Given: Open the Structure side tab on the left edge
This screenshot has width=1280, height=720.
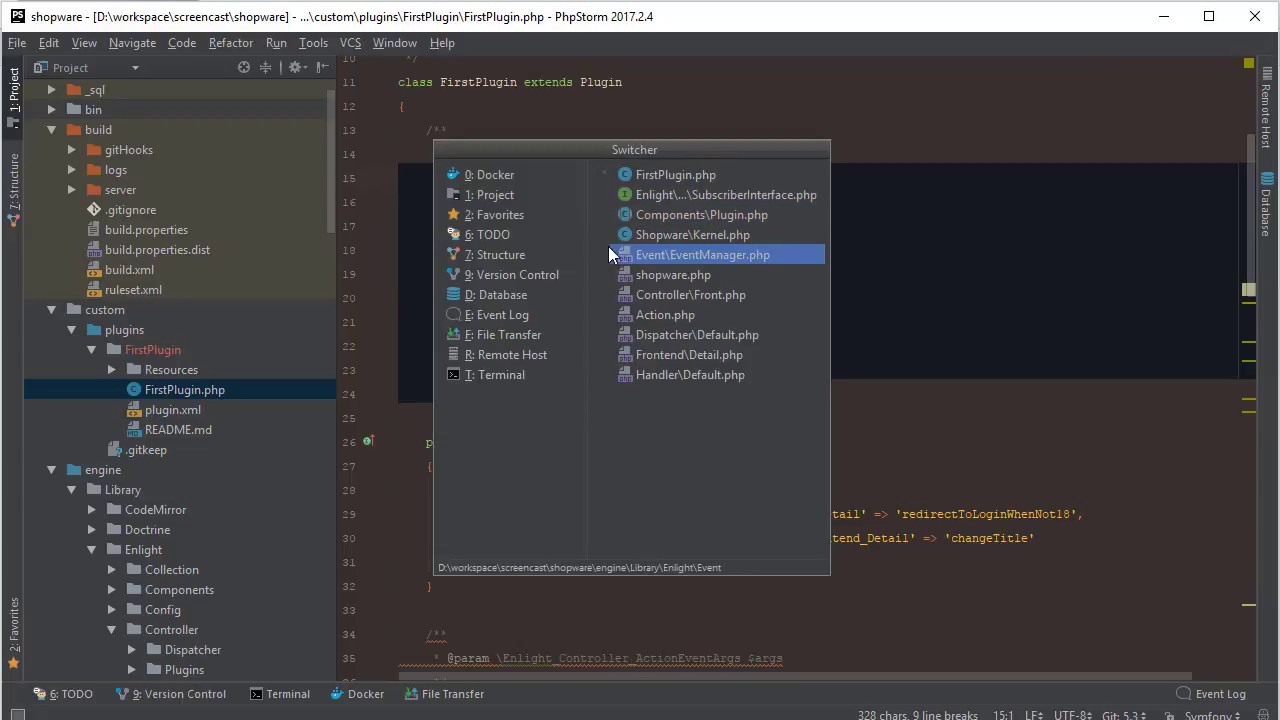Looking at the screenshot, I should pos(14,190).
